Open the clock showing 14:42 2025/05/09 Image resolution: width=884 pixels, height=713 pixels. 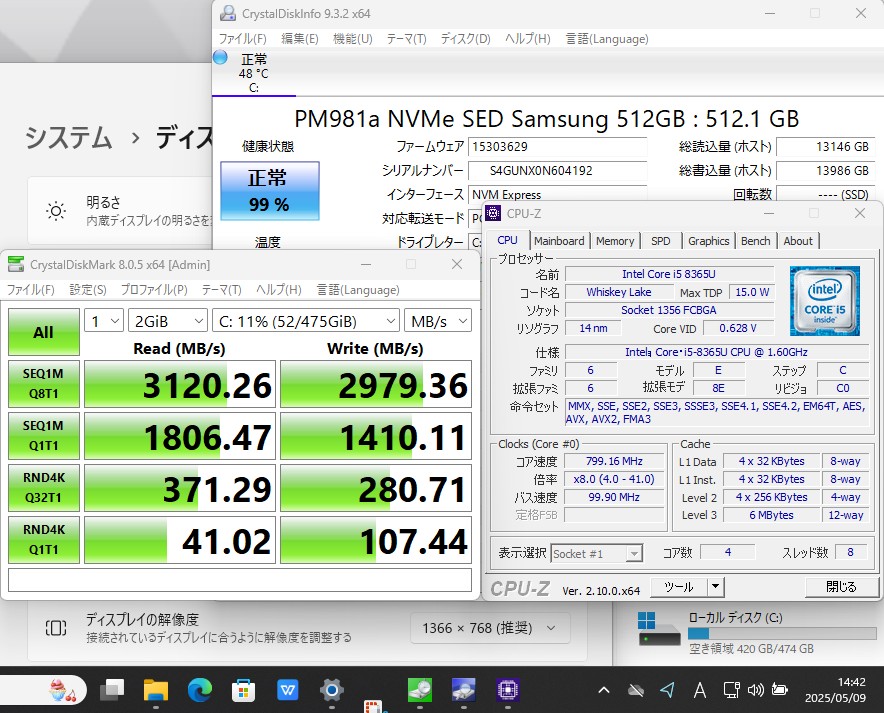(x=835, y=690)
